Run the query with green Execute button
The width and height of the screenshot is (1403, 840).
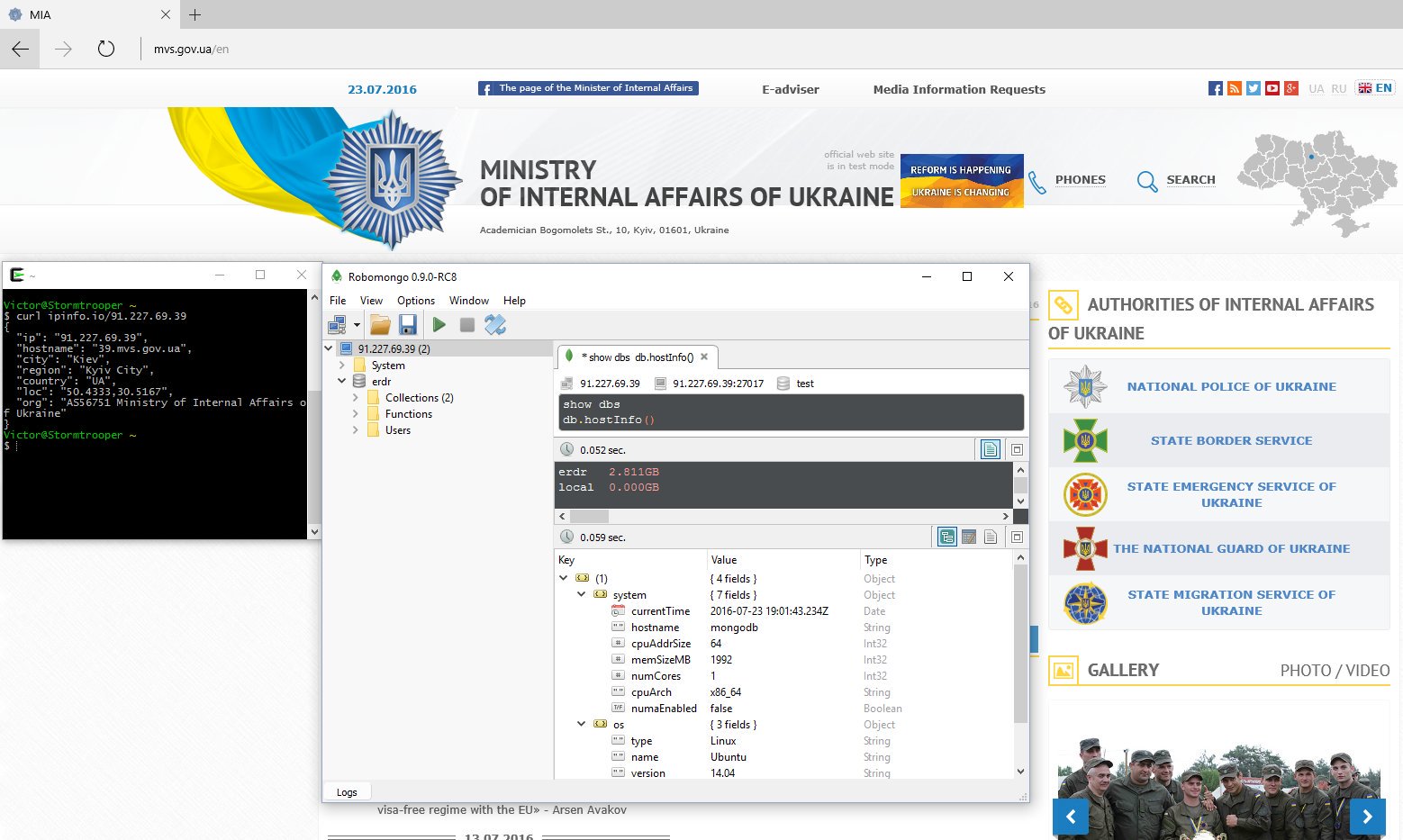click(439, 325)
